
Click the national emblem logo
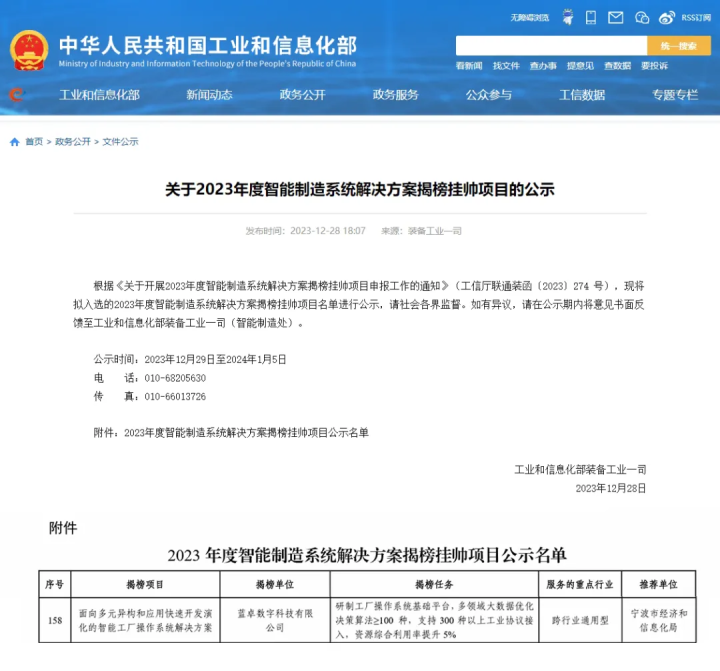click(x=28, y=50)
